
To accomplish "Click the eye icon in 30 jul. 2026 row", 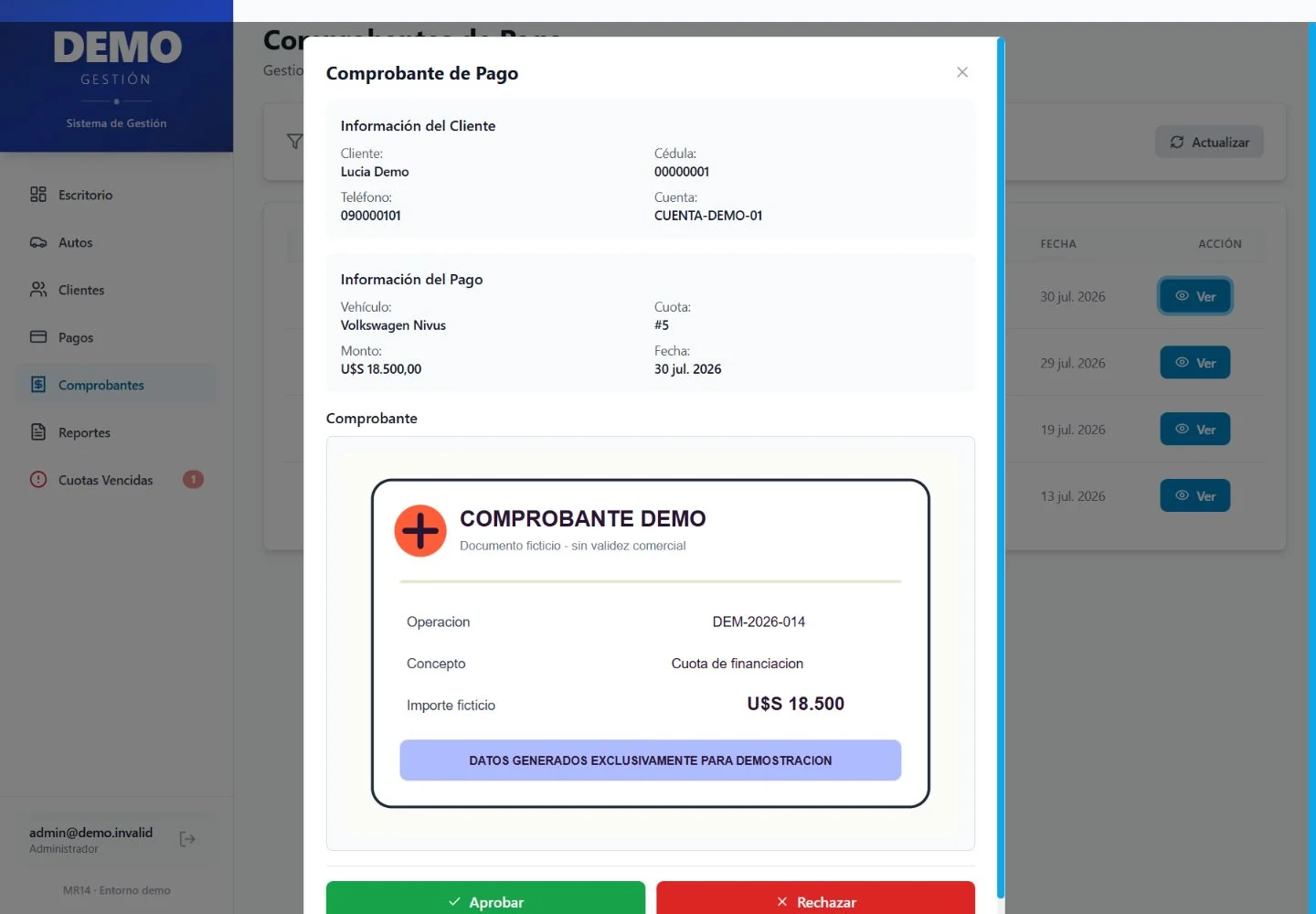I will [1182, 296].
